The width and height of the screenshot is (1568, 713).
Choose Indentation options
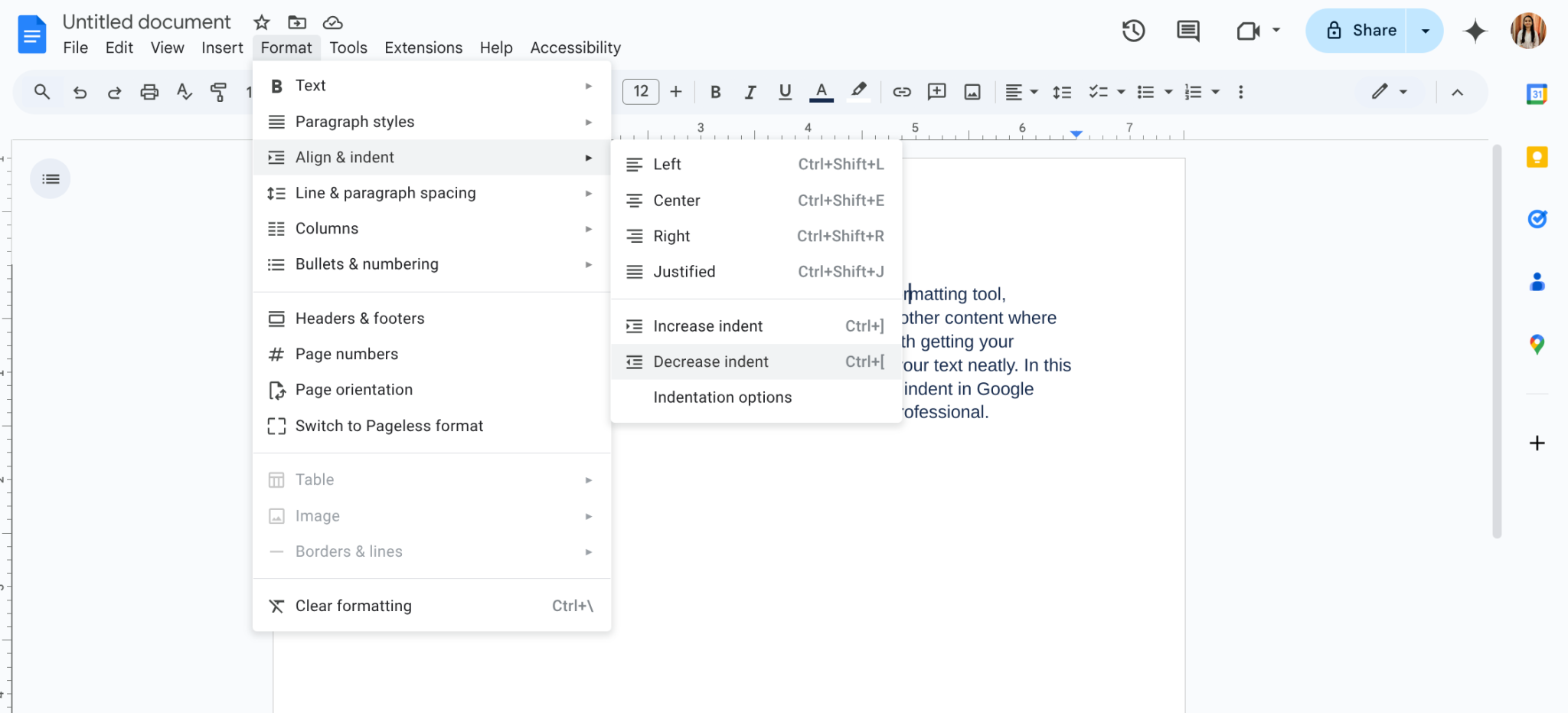721,397
